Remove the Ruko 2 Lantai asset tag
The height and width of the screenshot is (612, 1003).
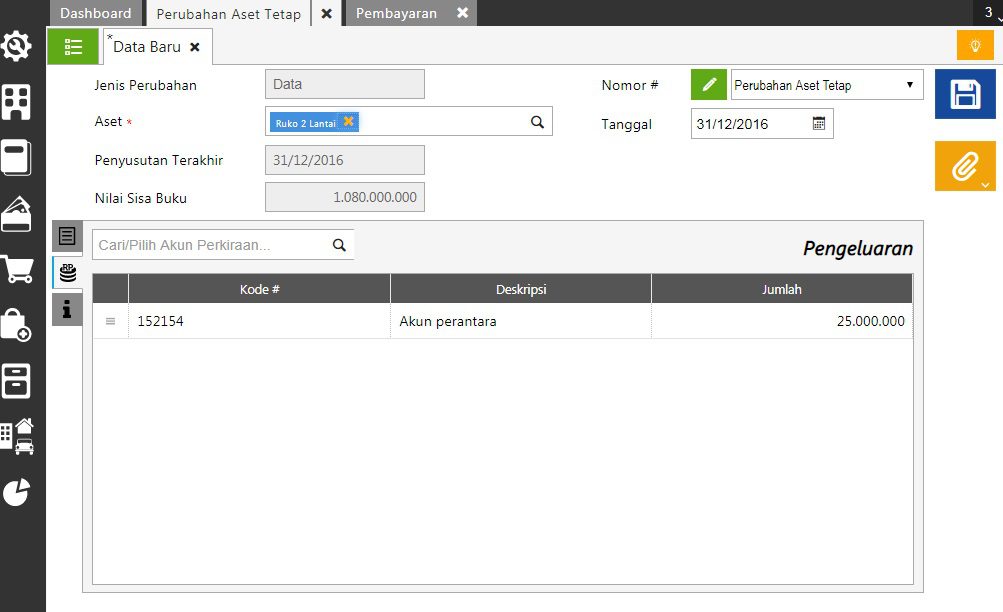pyautogui.click(x=348, y=122)
